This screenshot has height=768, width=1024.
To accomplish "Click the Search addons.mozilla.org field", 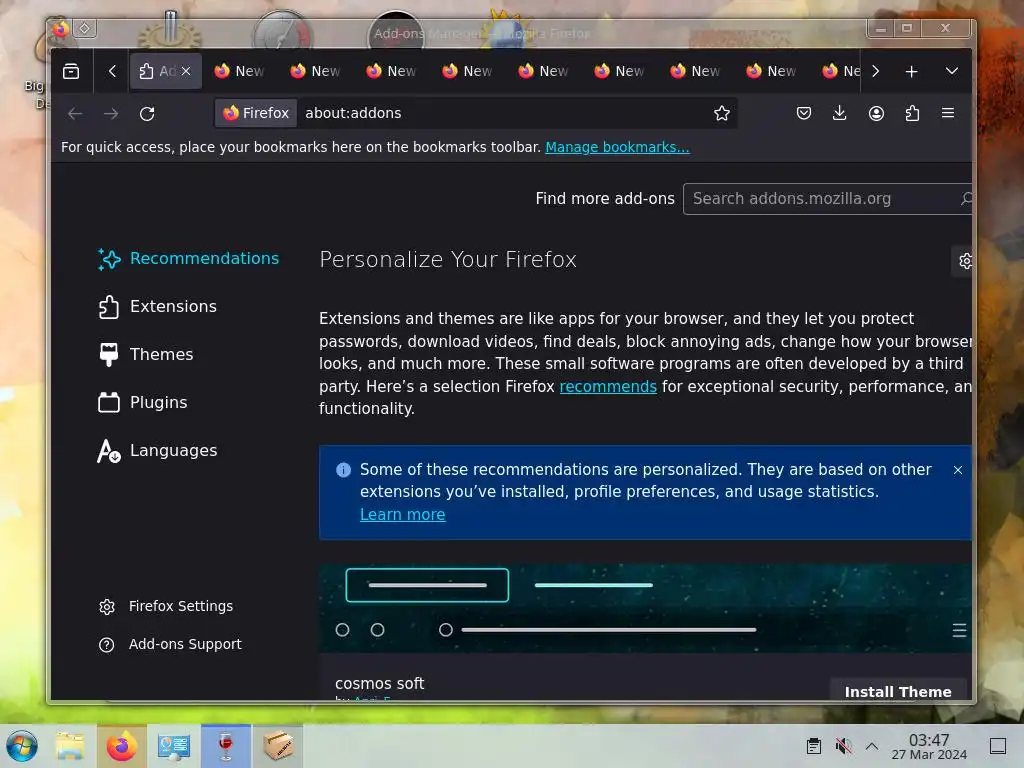I will [x=827, y=199].
